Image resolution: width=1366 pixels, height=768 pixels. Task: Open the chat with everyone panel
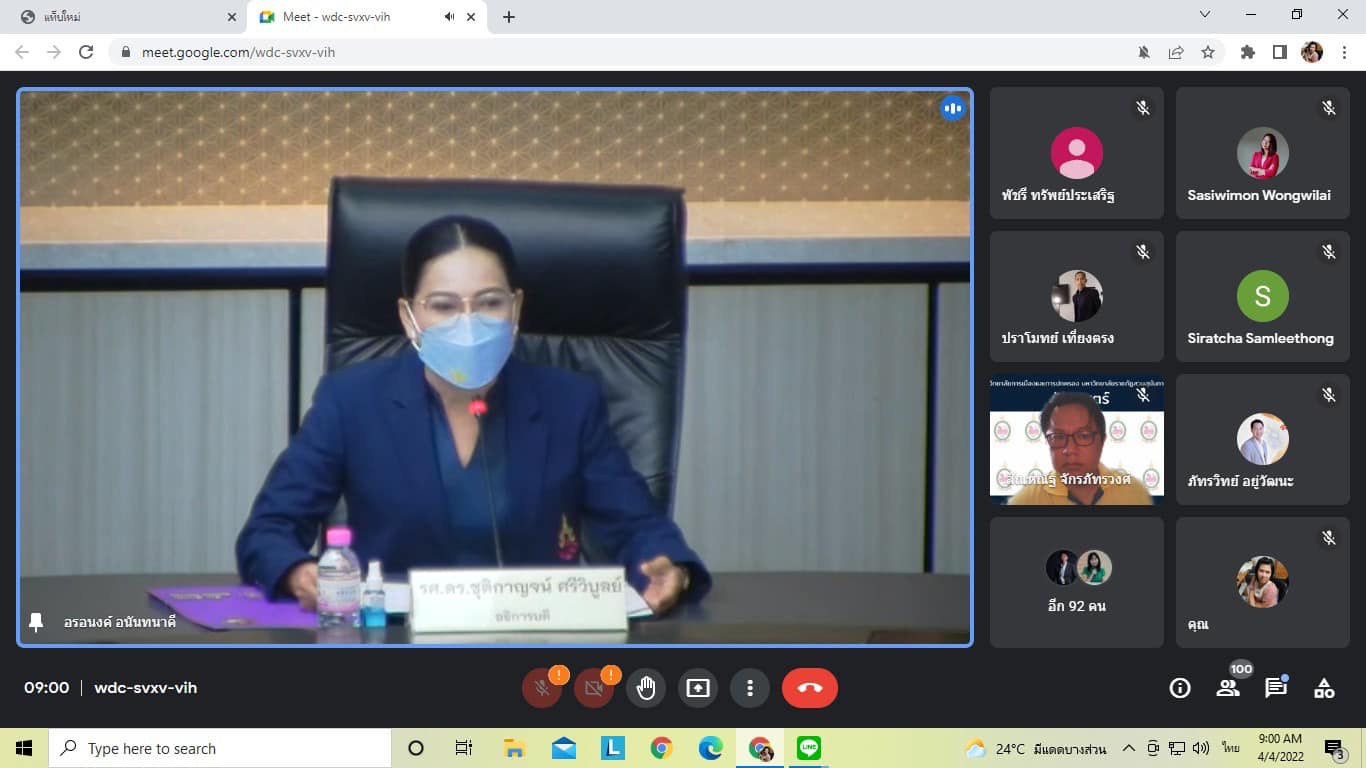(x=1275, y=688)
